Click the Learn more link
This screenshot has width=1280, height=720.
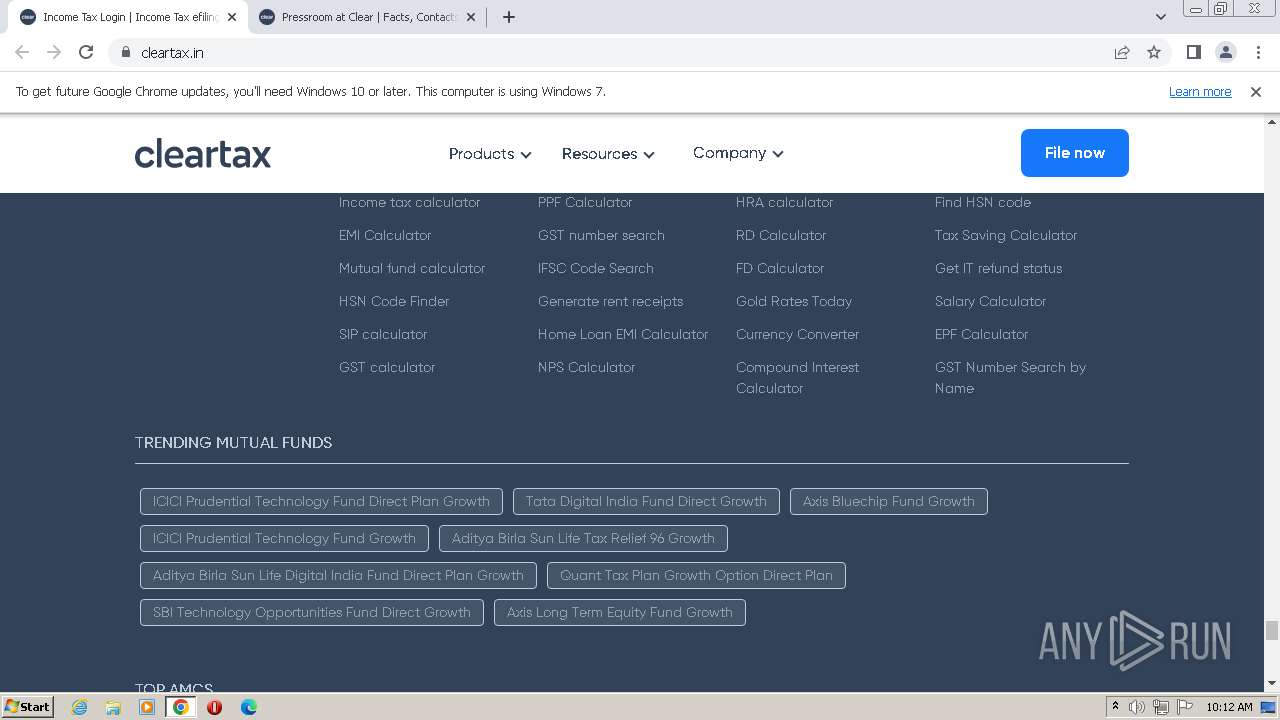click(1200, 91)
